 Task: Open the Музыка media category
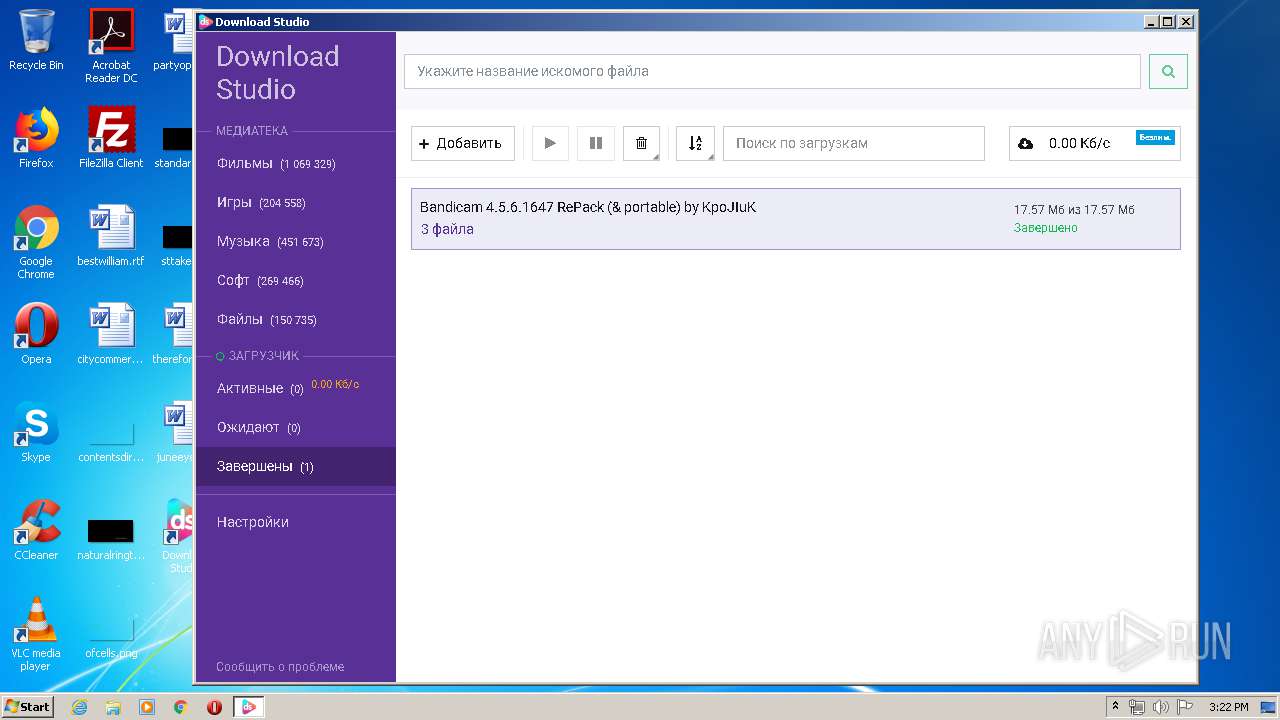(x=296, y=241)
